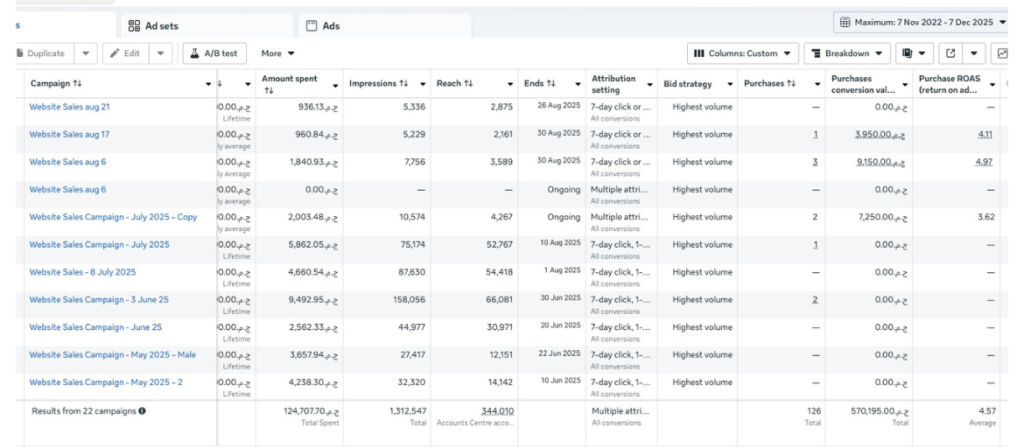Screen dimensions: 1024x448
Task: Click the total reach value 344,010
Action: point(497,410)
